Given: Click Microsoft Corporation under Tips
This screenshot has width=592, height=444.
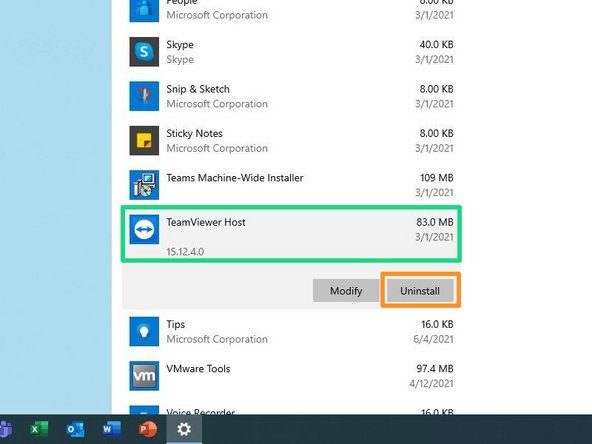Looking at the screenshot, I should point(217,339).
